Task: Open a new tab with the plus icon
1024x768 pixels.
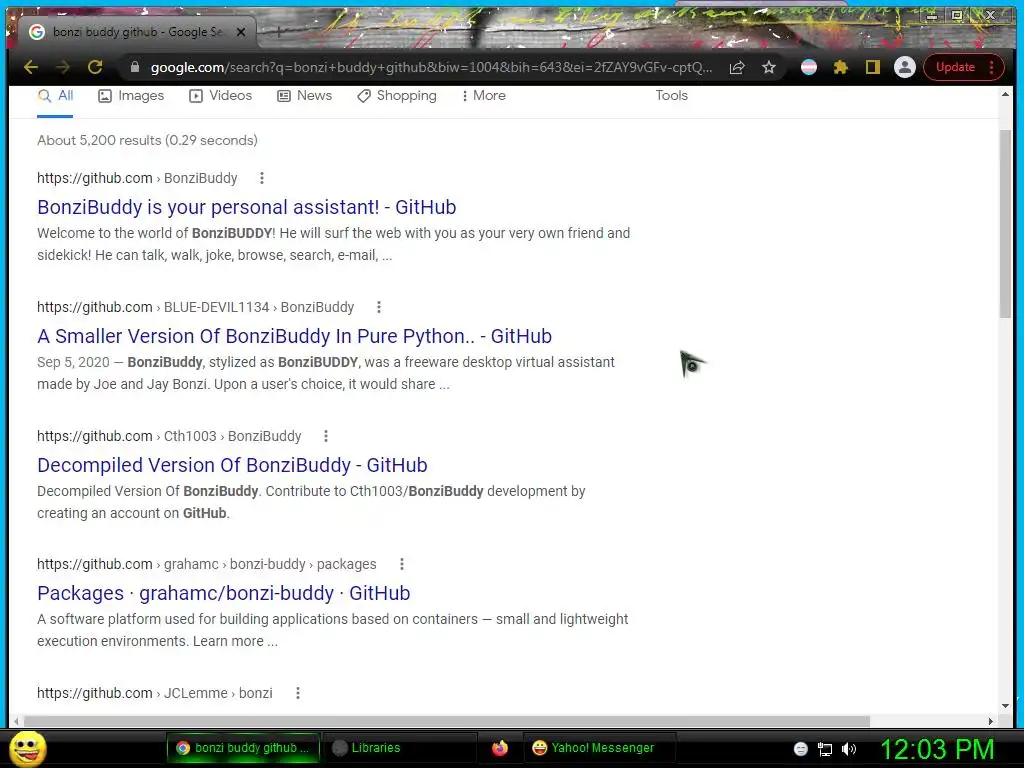Action: [278, 31]
